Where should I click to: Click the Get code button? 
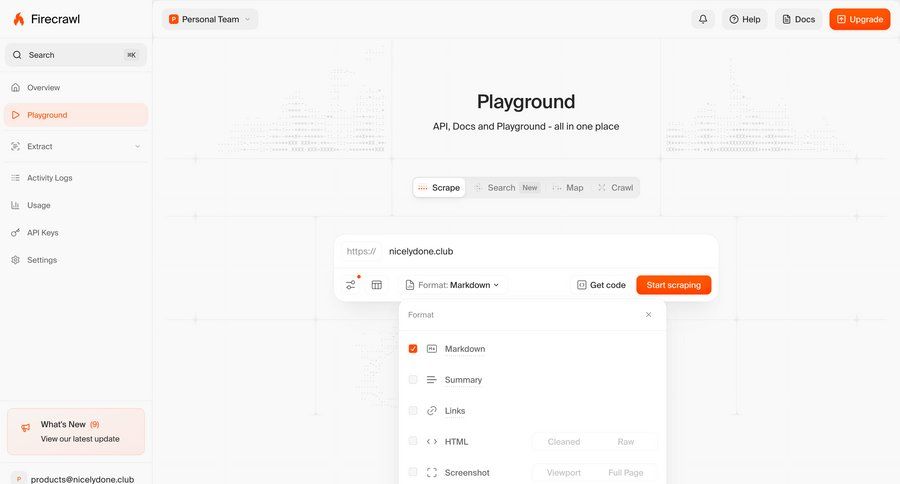[601, 285]
